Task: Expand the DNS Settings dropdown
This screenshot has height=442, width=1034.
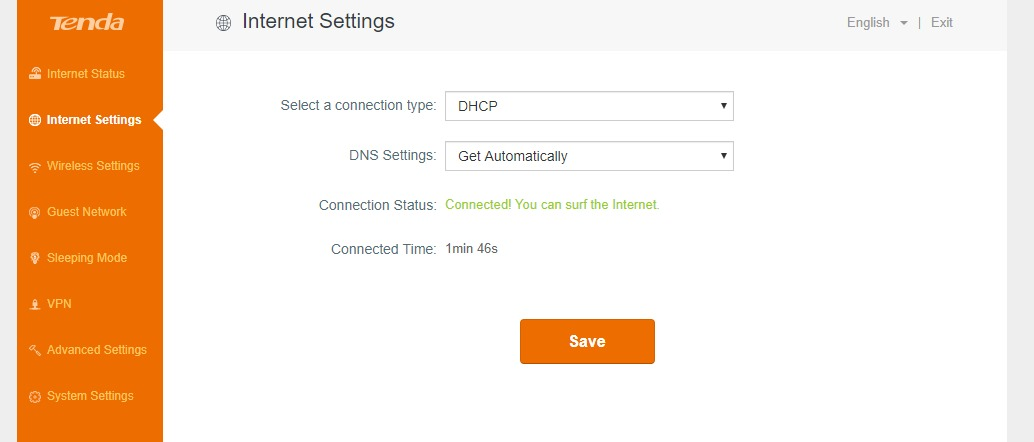Action: (x=589, y=156)
